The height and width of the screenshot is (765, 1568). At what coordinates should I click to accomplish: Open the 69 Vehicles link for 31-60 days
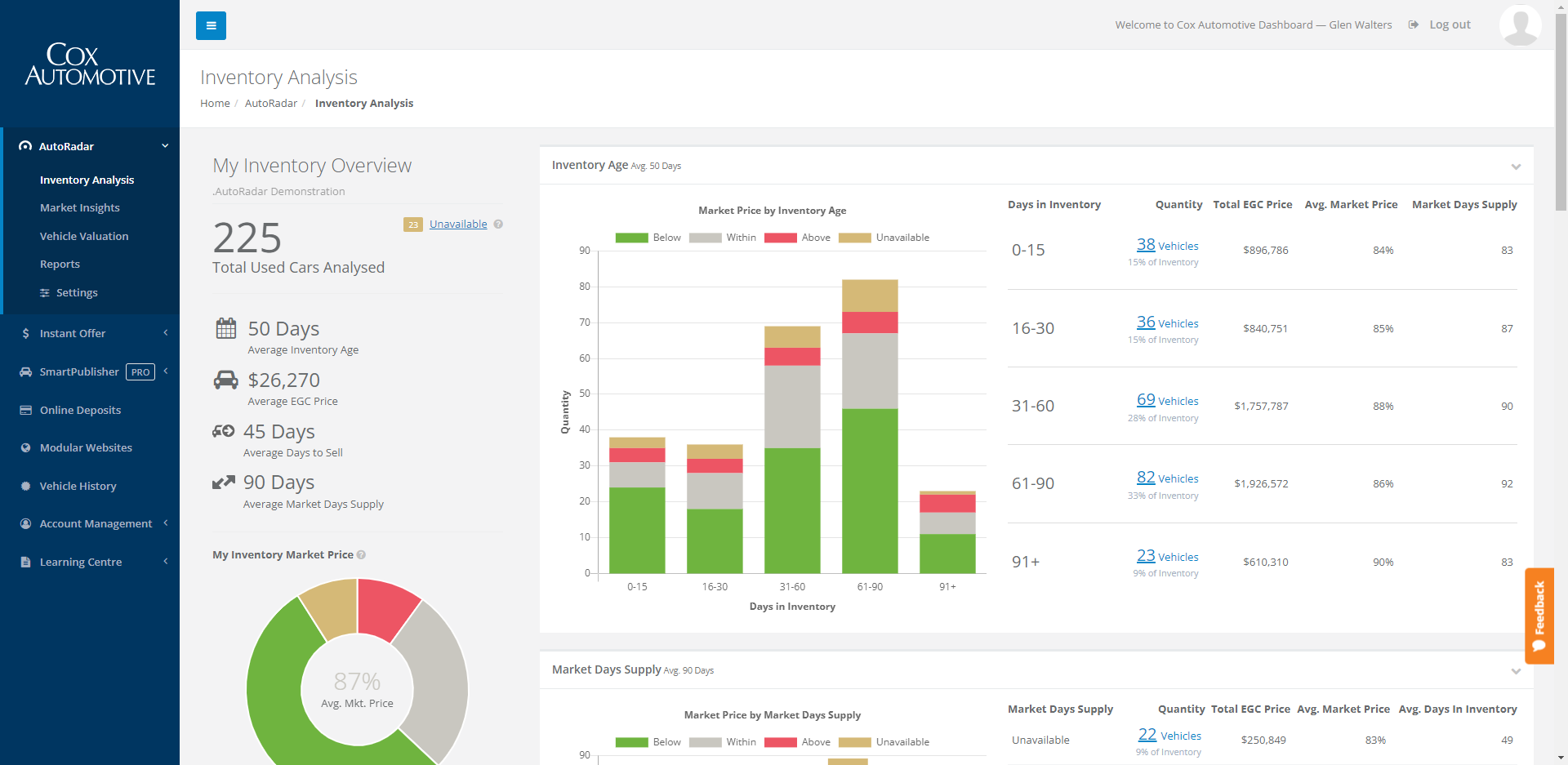point(1167,399)
